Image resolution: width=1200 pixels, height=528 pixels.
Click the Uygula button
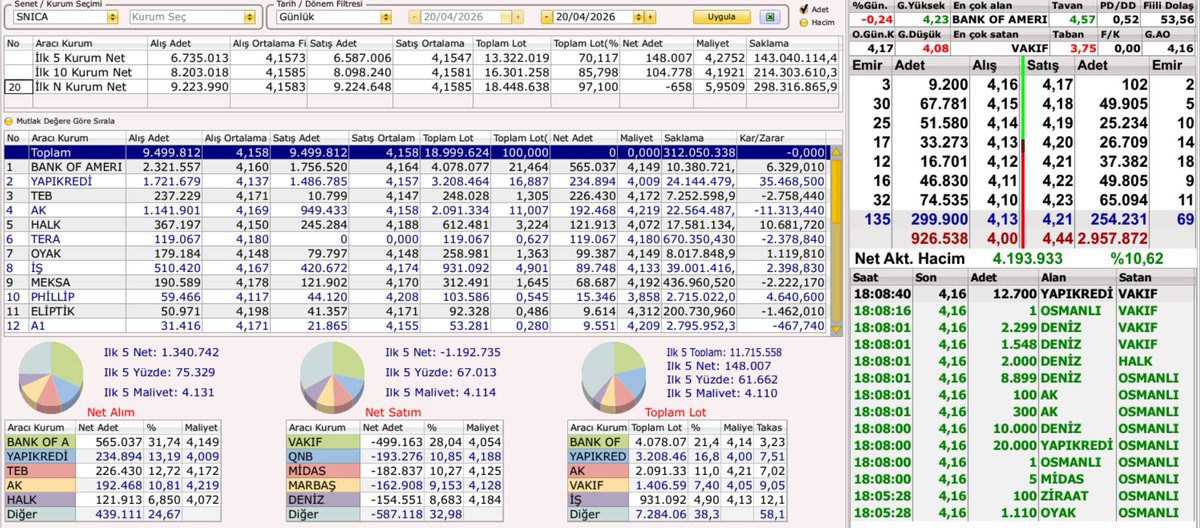click(x=721, y=17)
